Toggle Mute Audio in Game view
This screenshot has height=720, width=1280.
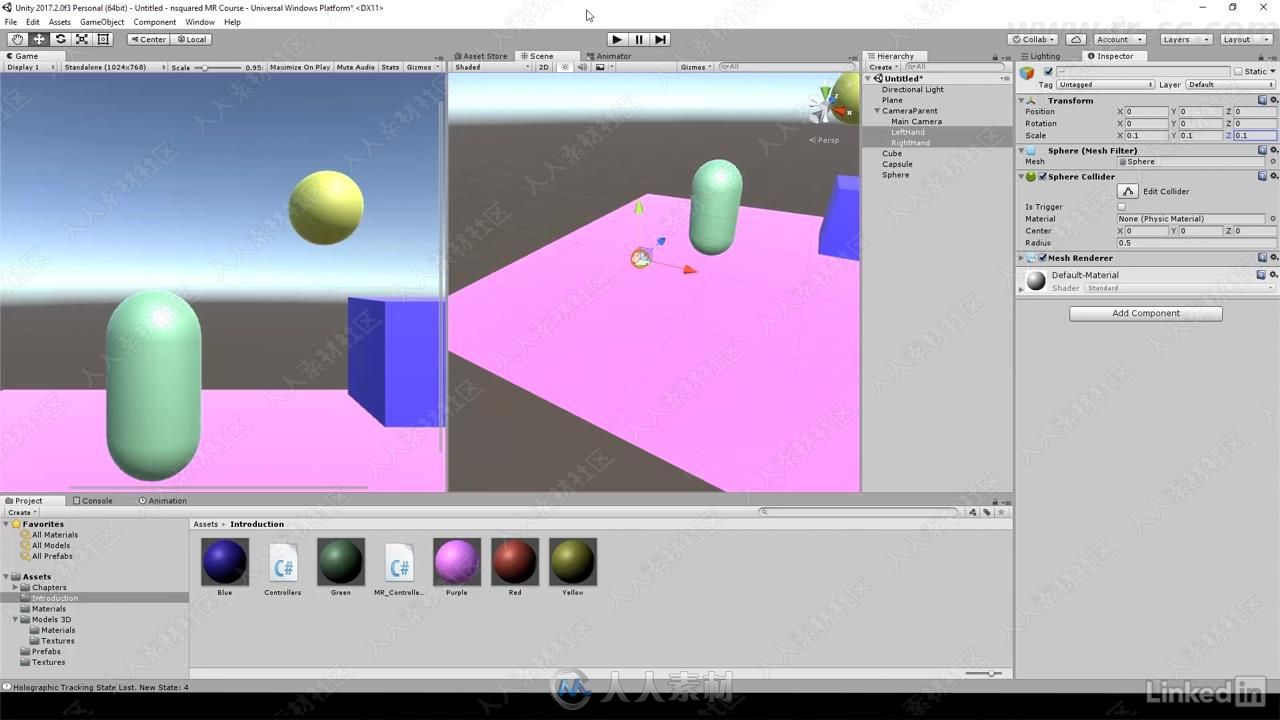pos(356,67)
